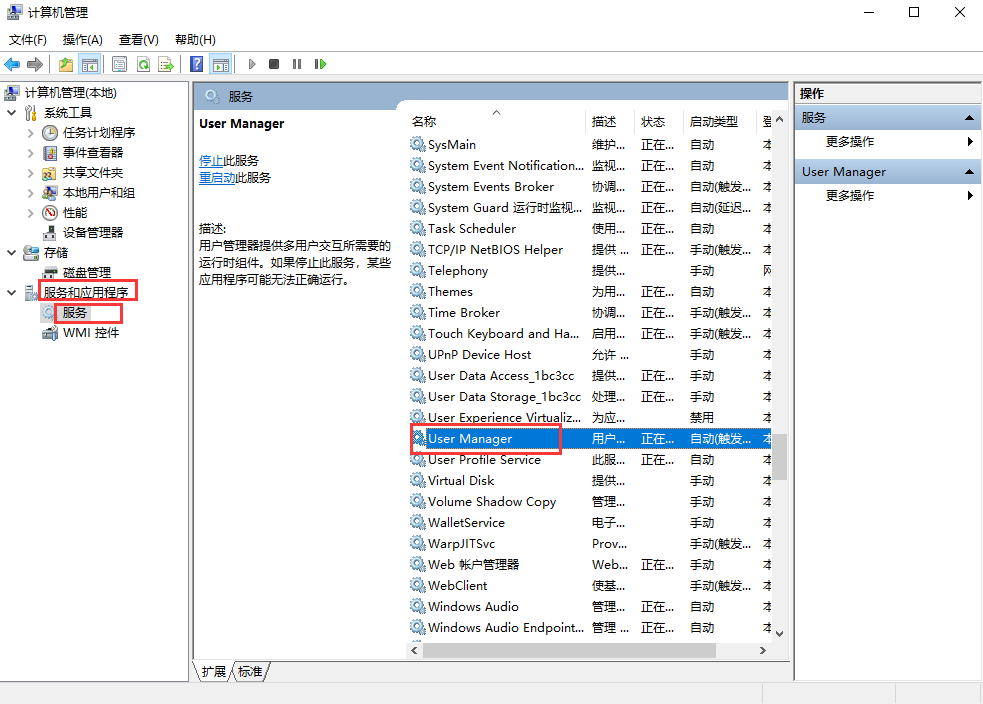Export the list with the export icon

pyautogui.click(x=166, y=63)
